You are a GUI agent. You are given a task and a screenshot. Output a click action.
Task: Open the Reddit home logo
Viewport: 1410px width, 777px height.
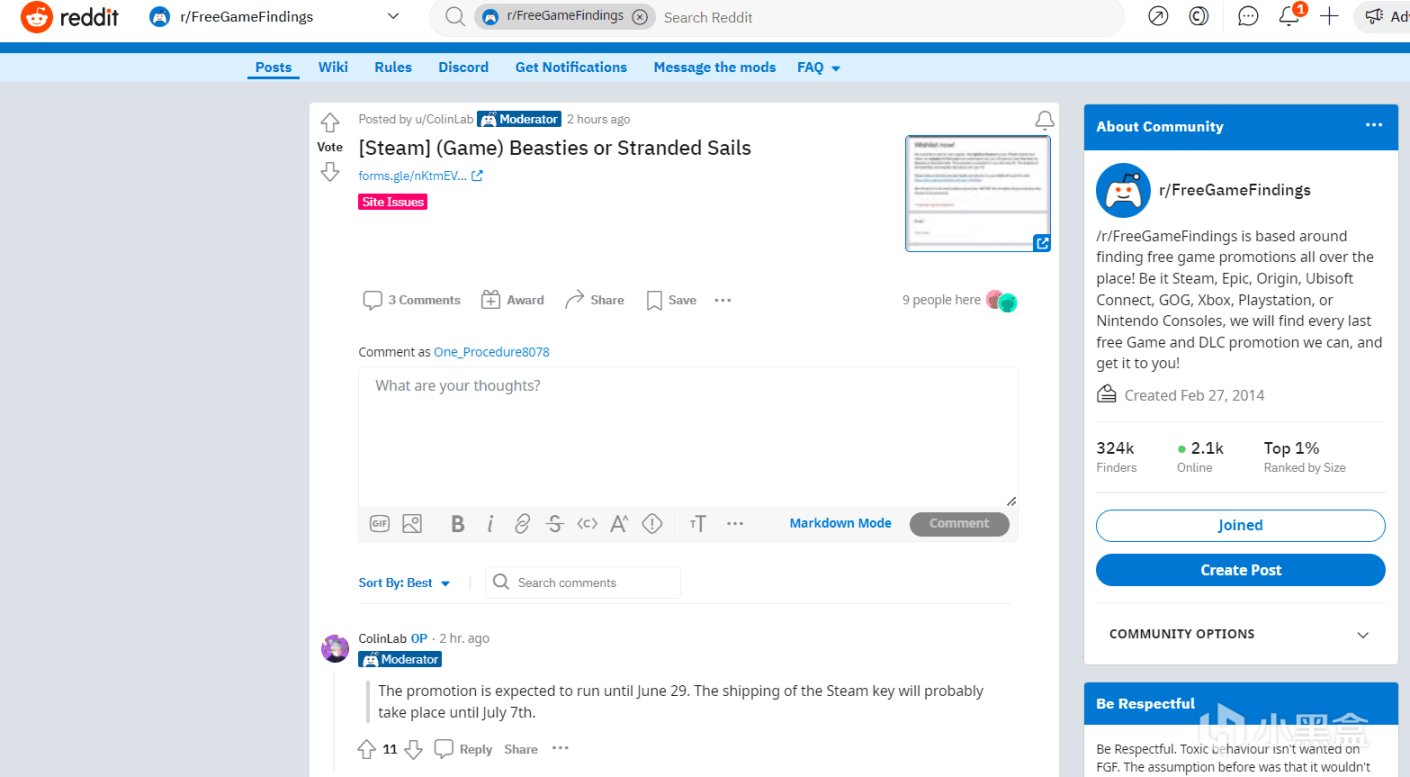click(69, 17)
